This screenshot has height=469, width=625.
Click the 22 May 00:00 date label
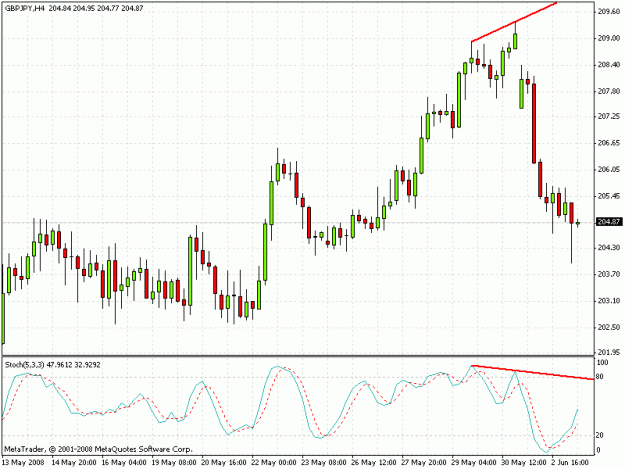point(274,463)
